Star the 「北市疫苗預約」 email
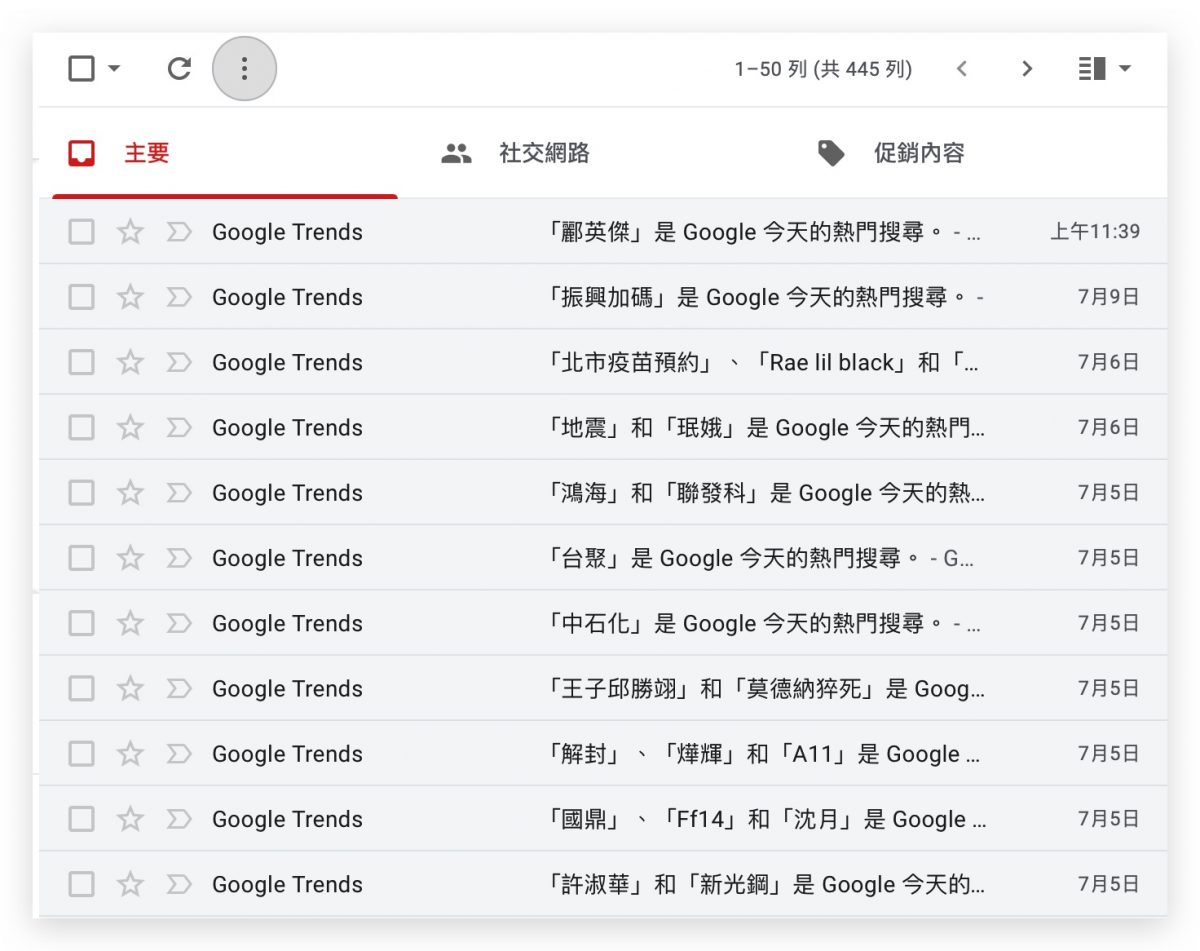This screenshot has height=951, width=1200. pyautogui.click(x=130, y=362)
